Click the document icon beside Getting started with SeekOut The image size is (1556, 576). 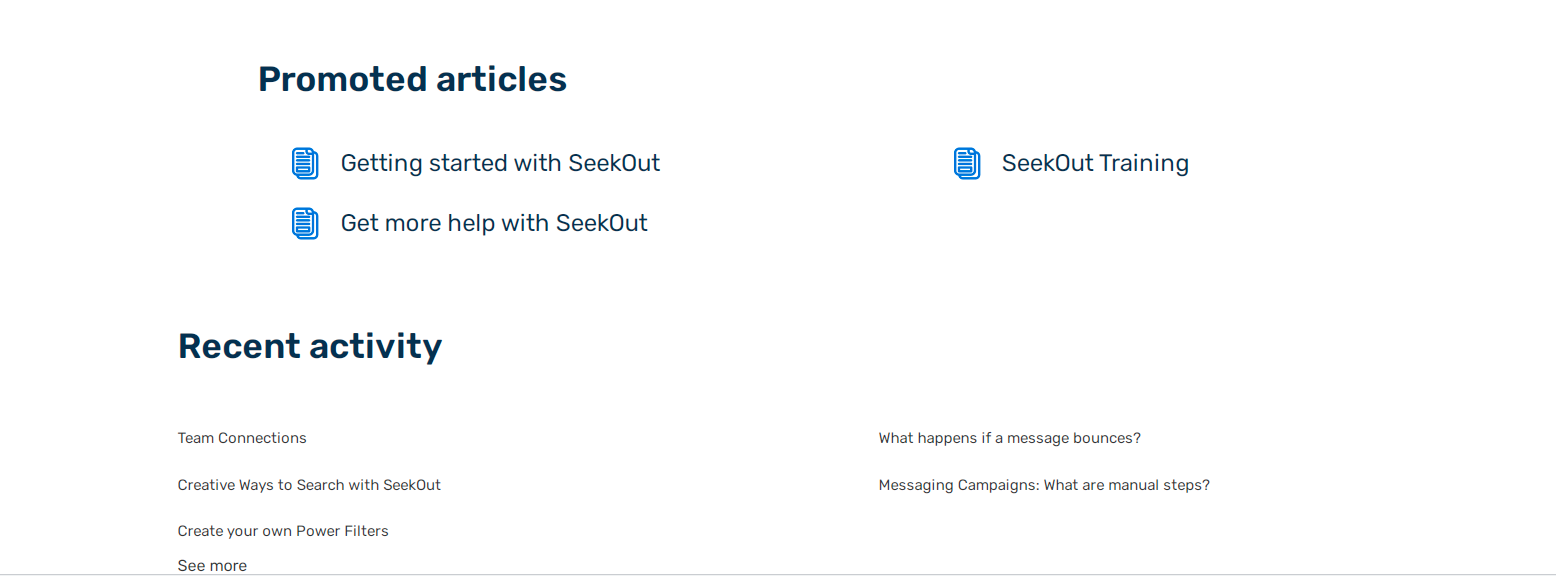pos(305,163)
